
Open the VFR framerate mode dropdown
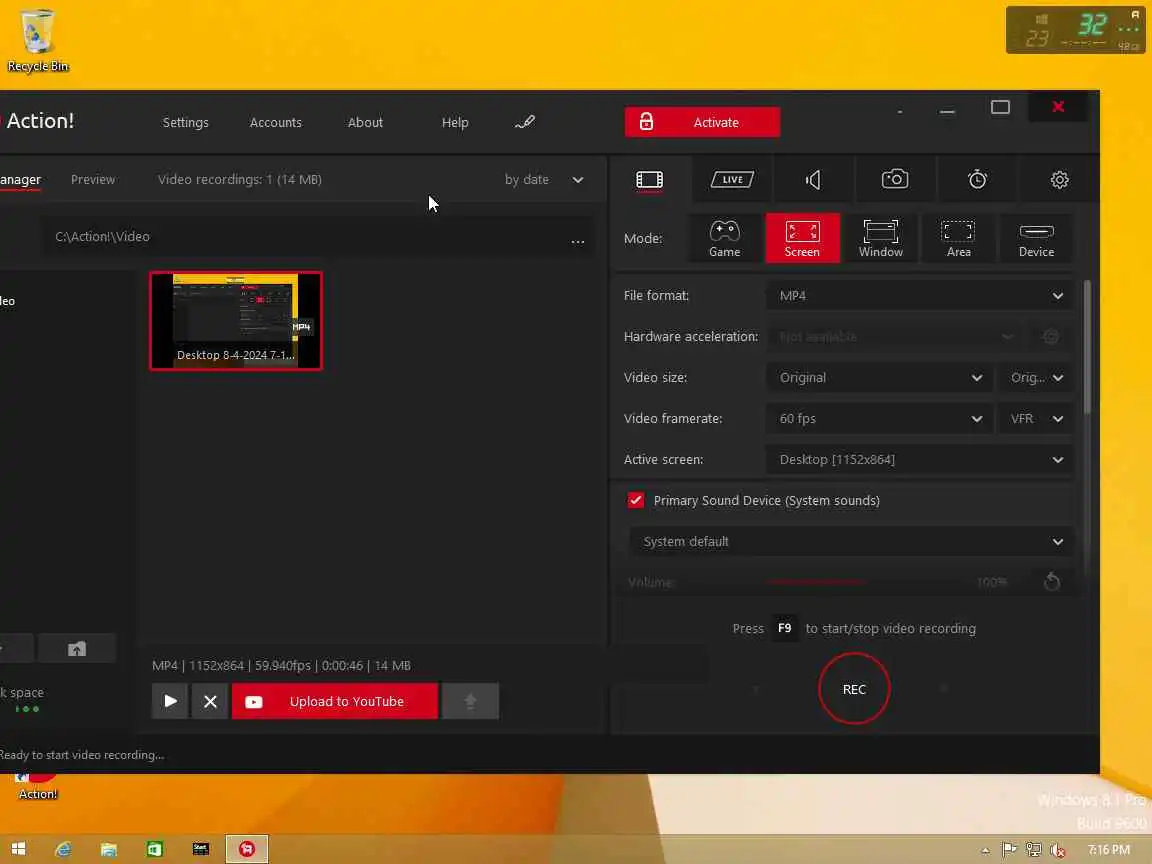(x=1036, y=419)
